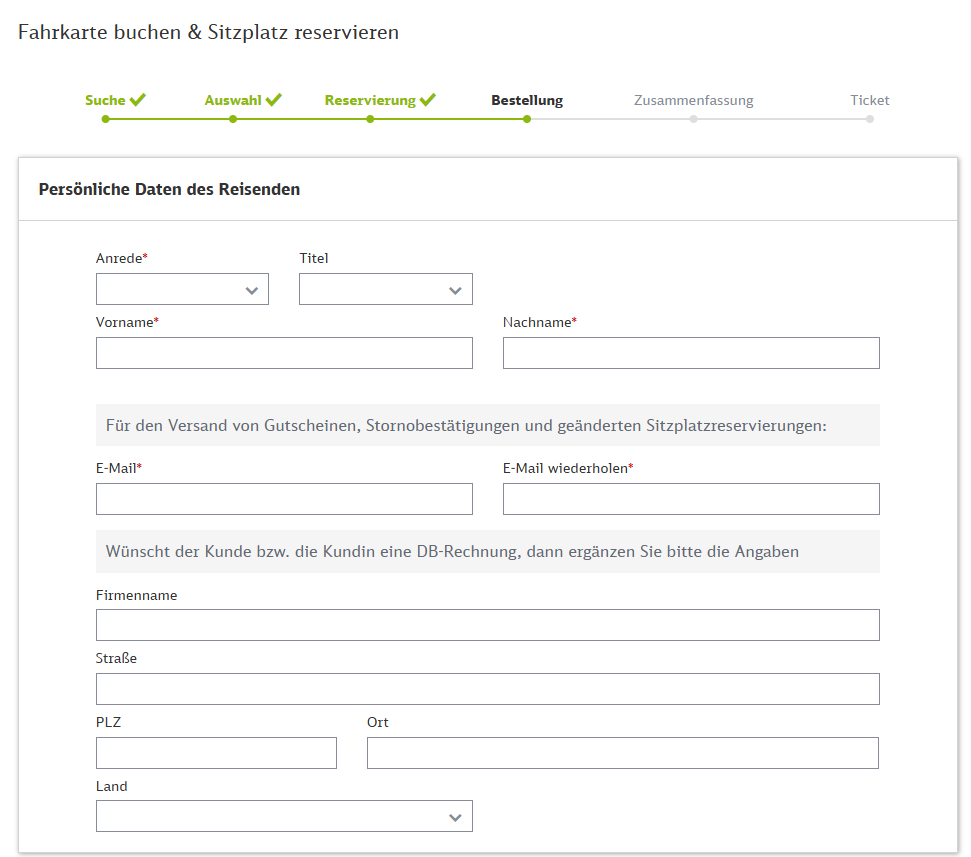
Task: Select the Ort city field
Action: (622, 753)
